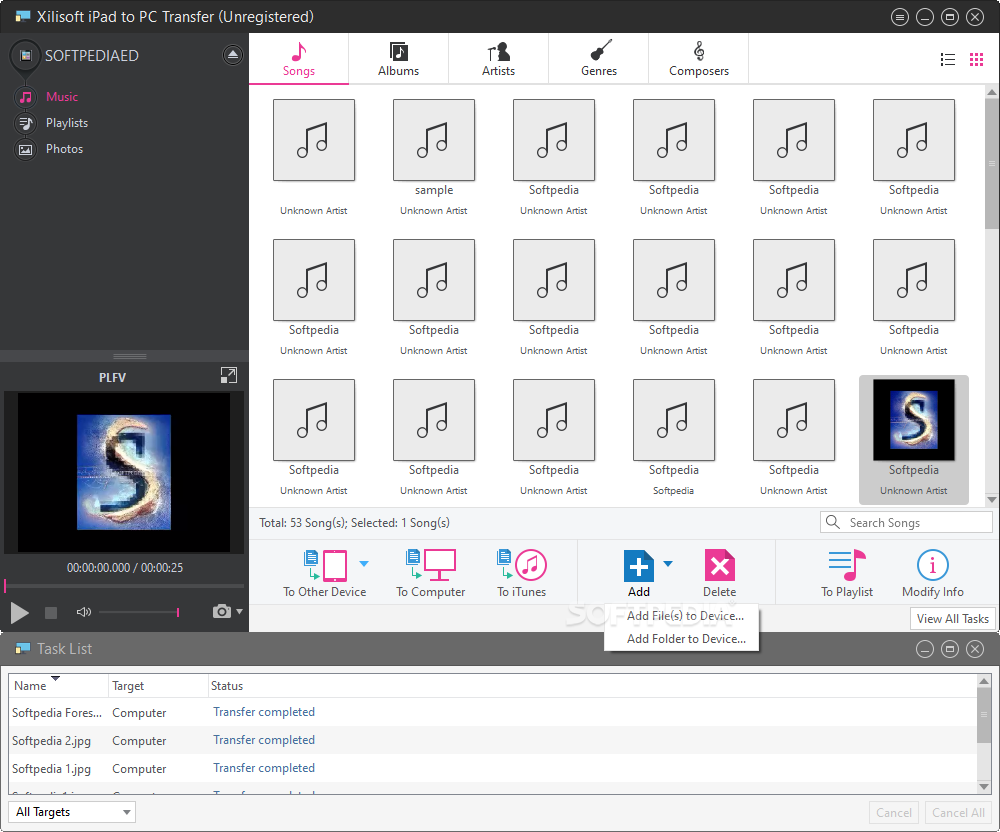Switch to the Composers tab
This screenshot has height=832, width=1000.
tap(699, 59)
